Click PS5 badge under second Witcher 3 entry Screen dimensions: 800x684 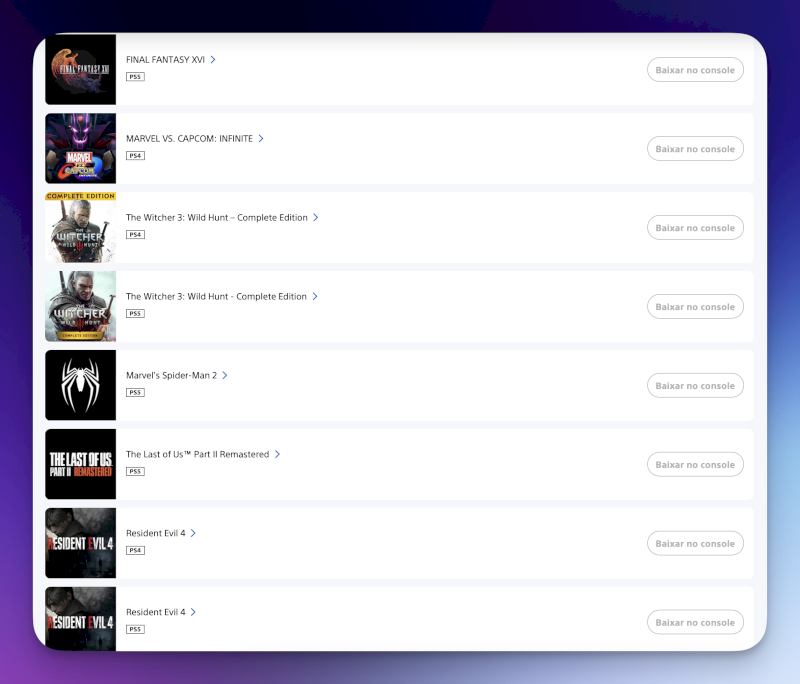pyautogui.click(x=135, y=314)
